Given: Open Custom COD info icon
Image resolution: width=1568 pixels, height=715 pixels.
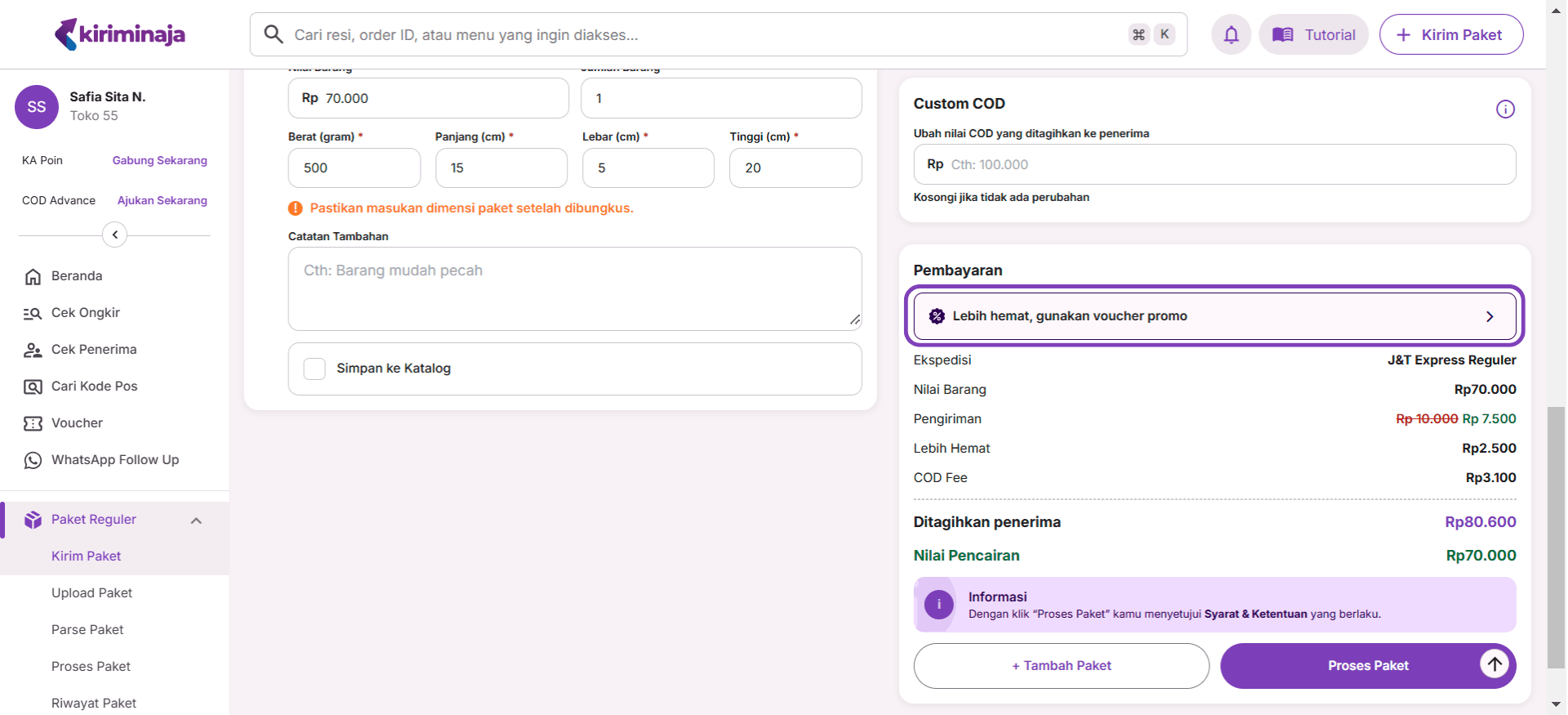Looking at the screenshot, I should 1505,109.
